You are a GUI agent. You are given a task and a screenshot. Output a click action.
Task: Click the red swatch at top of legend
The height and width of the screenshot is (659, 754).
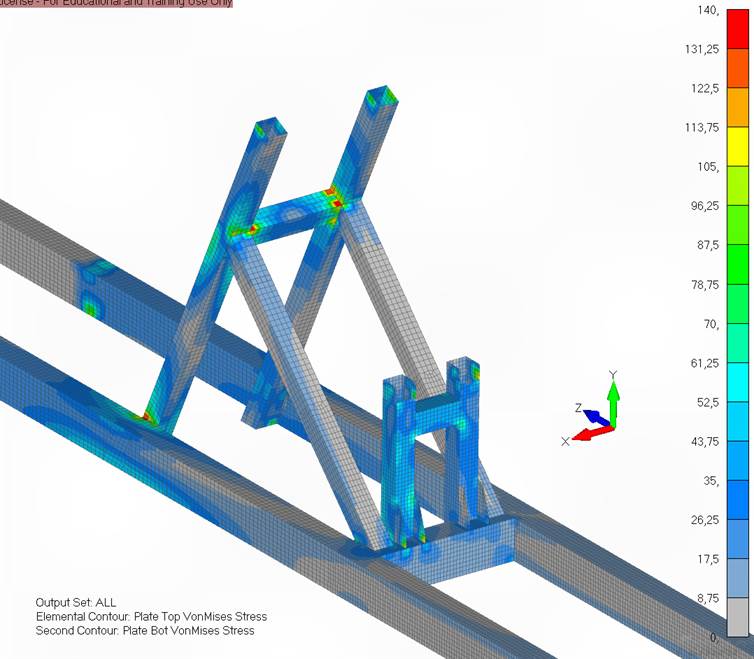tap(735, 28)
